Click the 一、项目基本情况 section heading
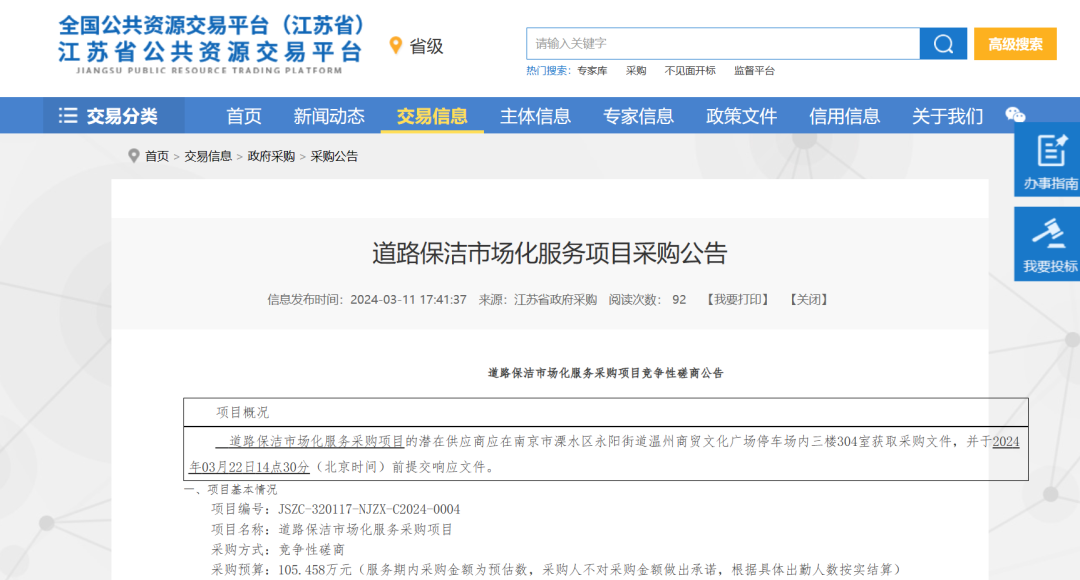This screenshot has width=1080, height=580. point(230,490)
